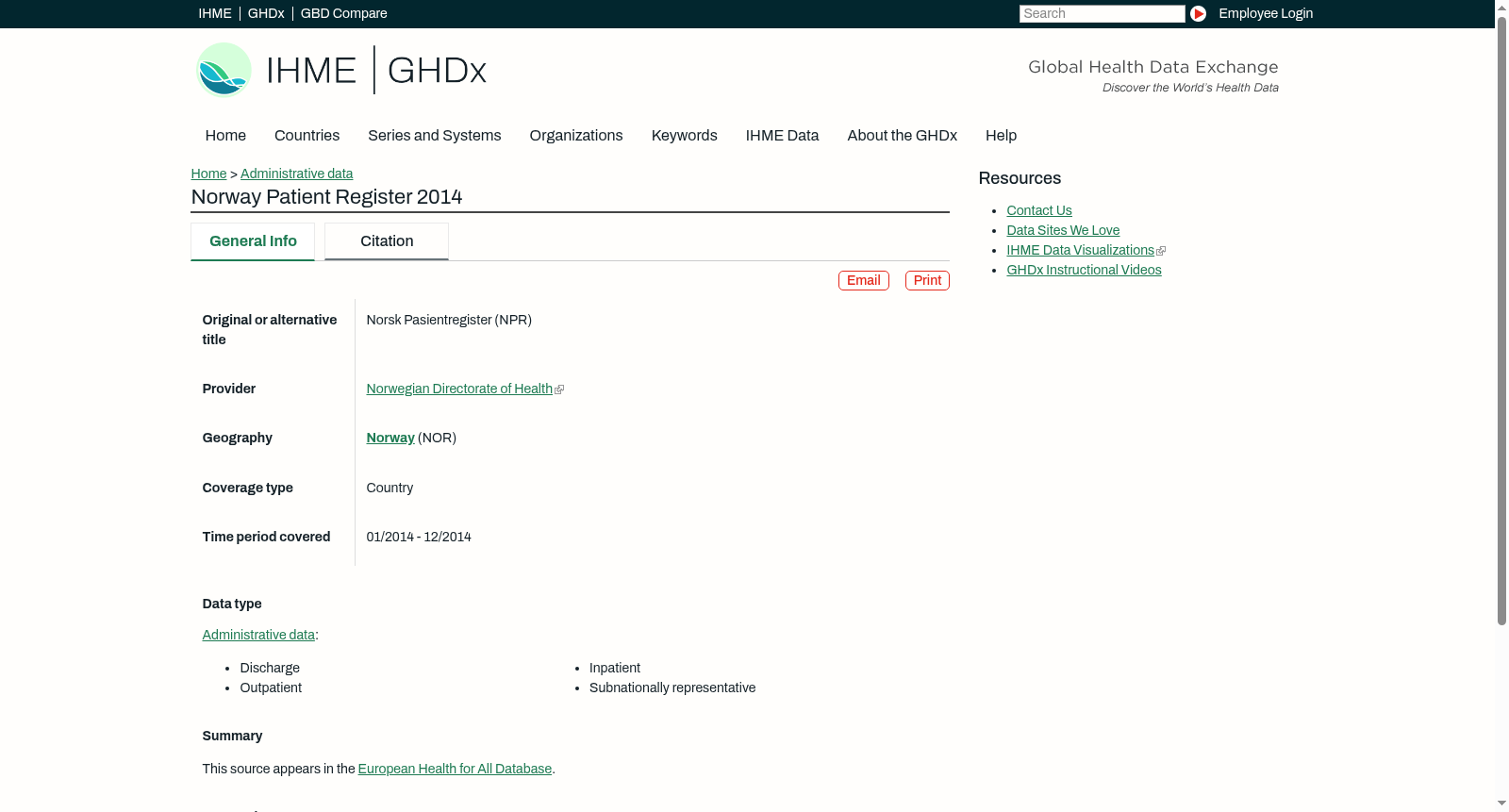Open the GHDx link in top bar
Screen dimensions: 1509x812
266,13
